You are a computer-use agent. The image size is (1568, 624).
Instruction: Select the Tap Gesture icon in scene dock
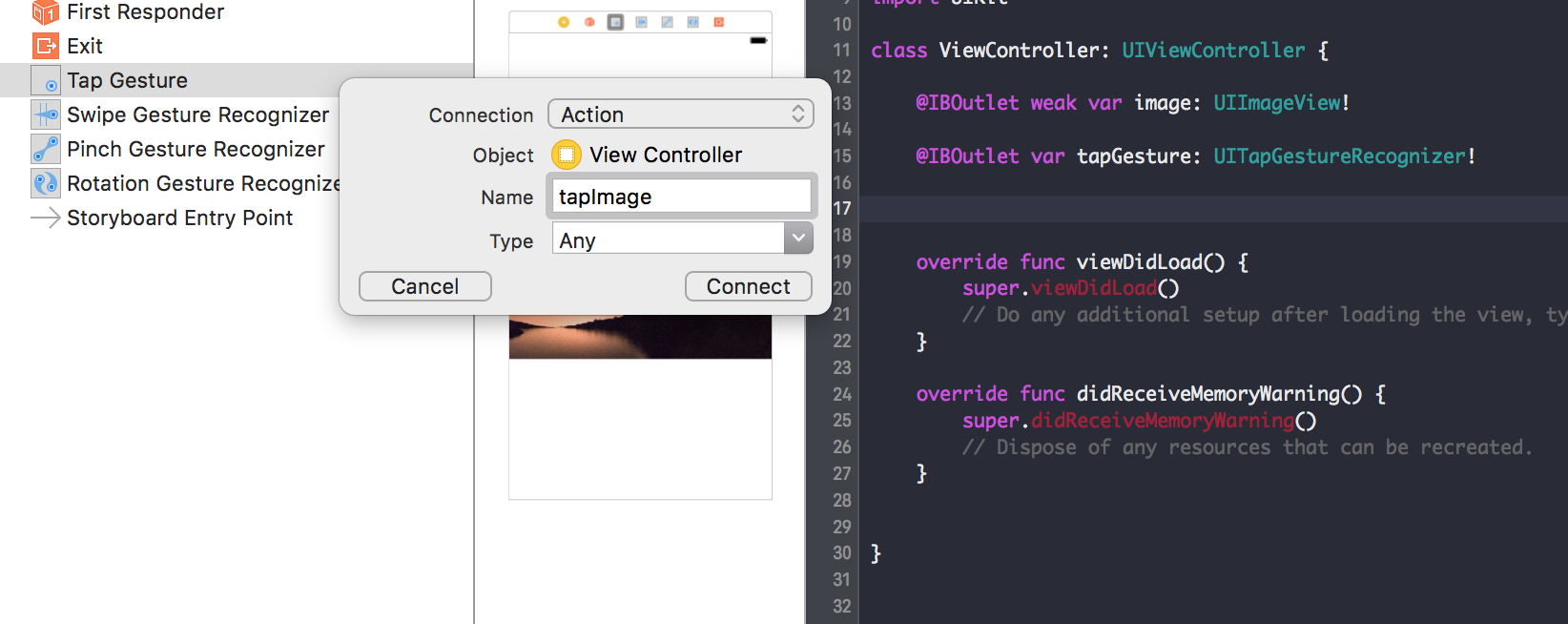coord(615,22)
